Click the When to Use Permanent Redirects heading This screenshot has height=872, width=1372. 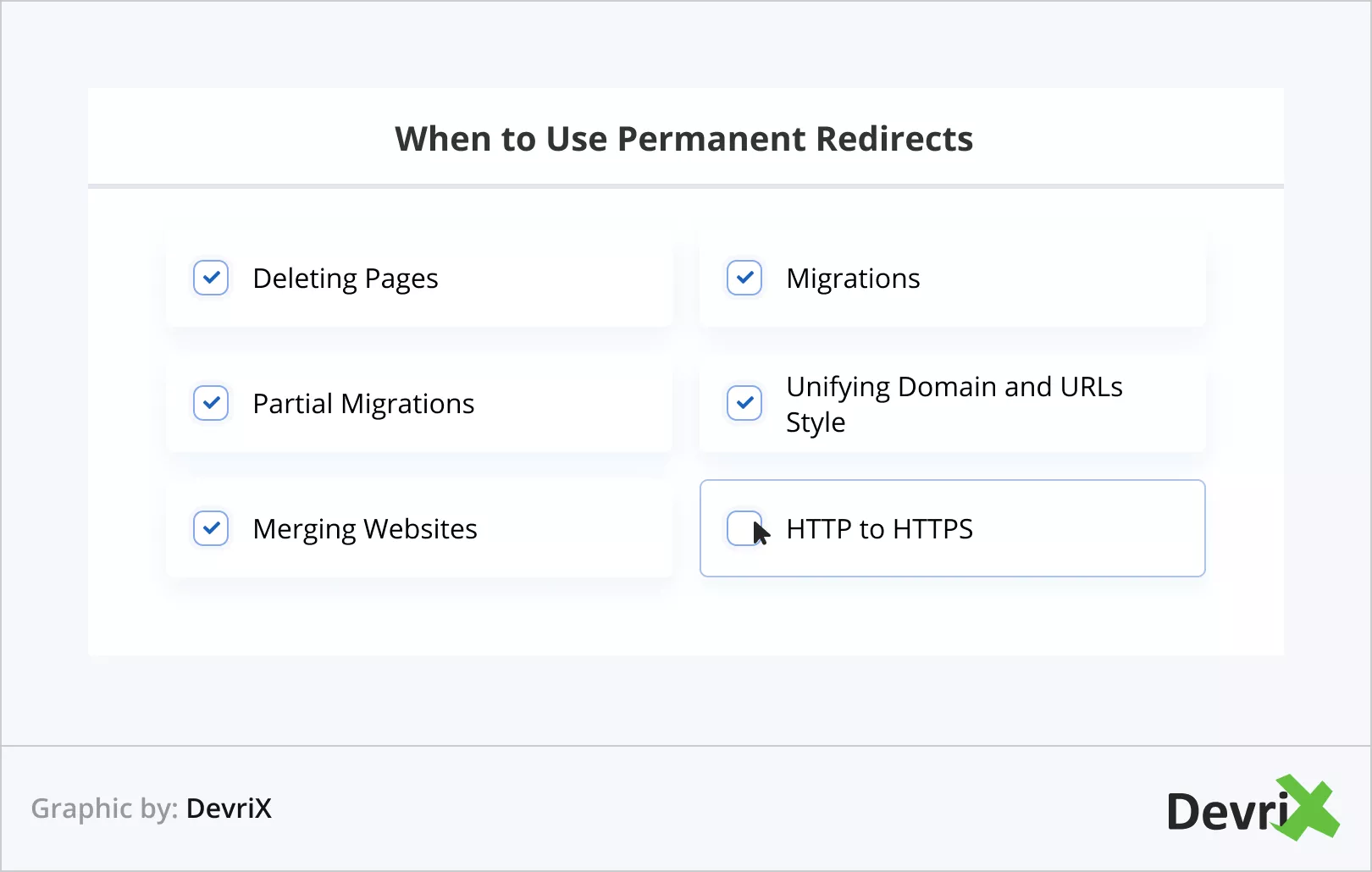tap(684, 139)
